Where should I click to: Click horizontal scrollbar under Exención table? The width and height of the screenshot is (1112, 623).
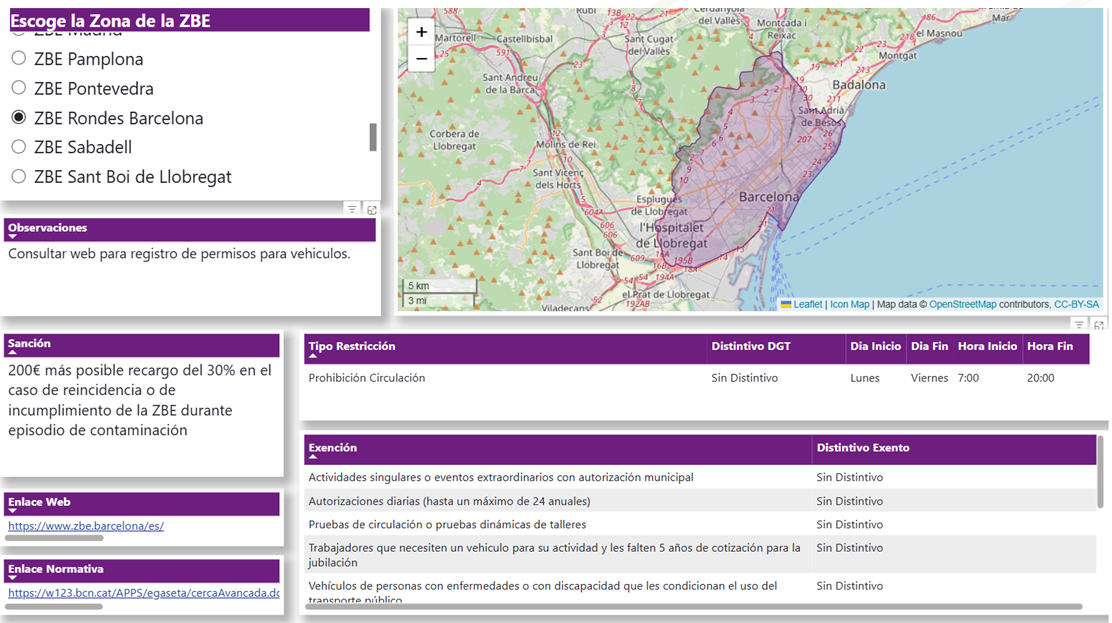694,607
